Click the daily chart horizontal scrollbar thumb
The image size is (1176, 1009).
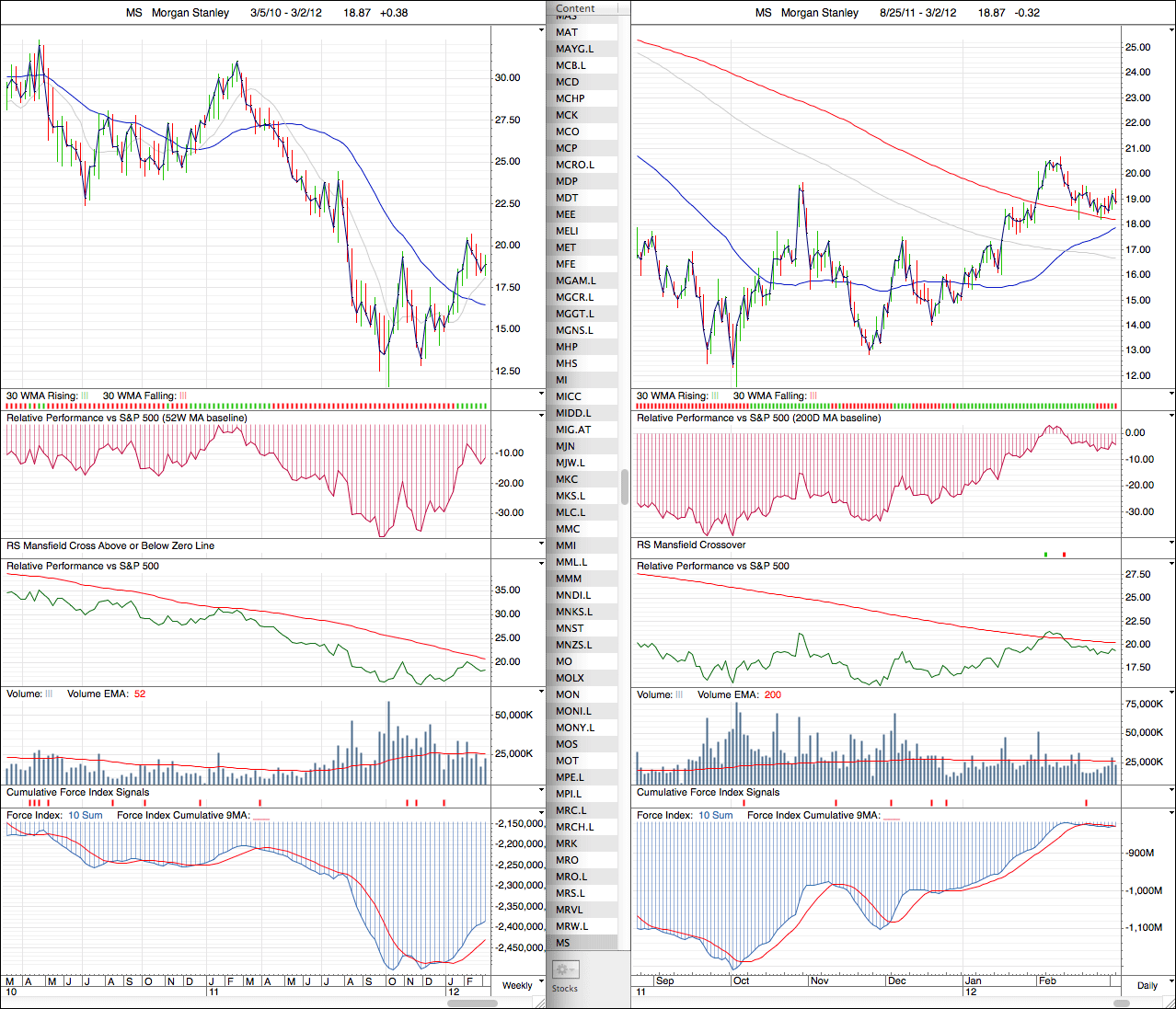[1121, 1003]
